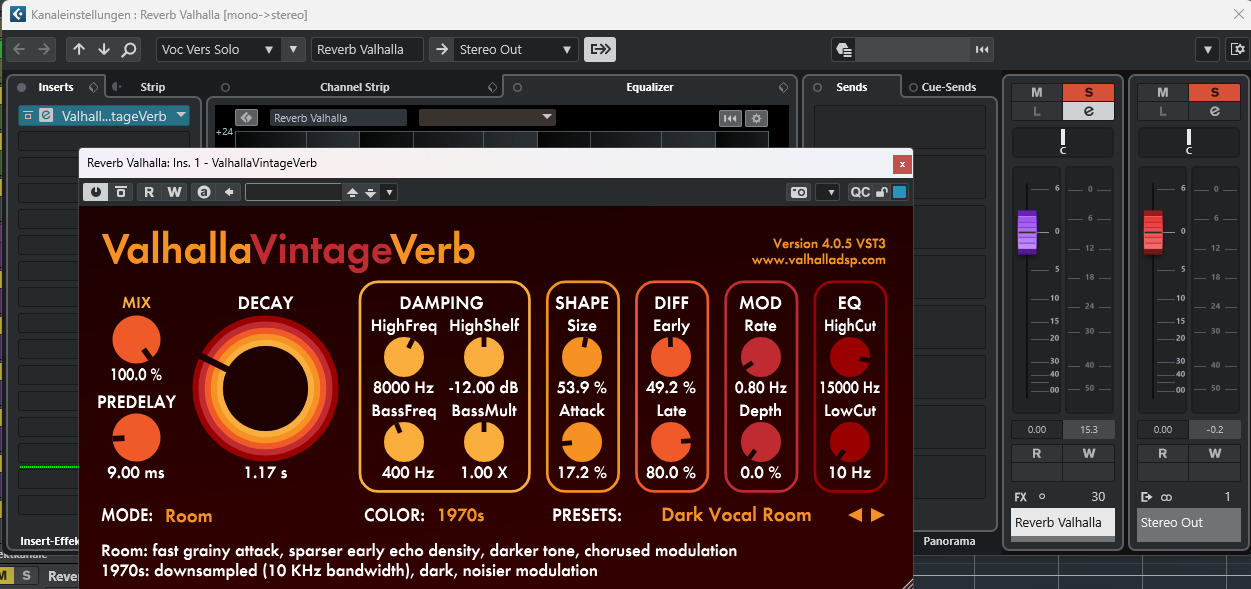Click the Room mode selector

click(x=188, y=516)
